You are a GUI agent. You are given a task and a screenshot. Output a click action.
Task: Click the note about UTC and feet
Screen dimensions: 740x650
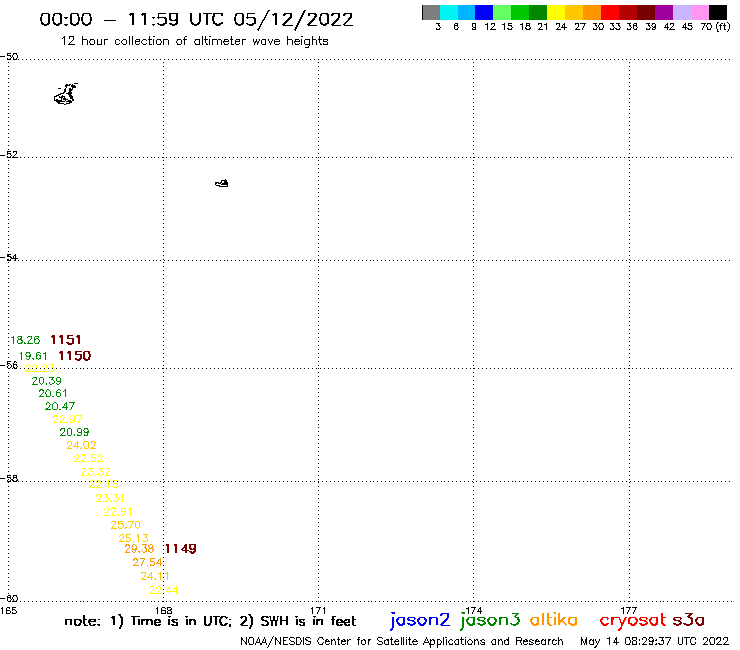[210, 621]
